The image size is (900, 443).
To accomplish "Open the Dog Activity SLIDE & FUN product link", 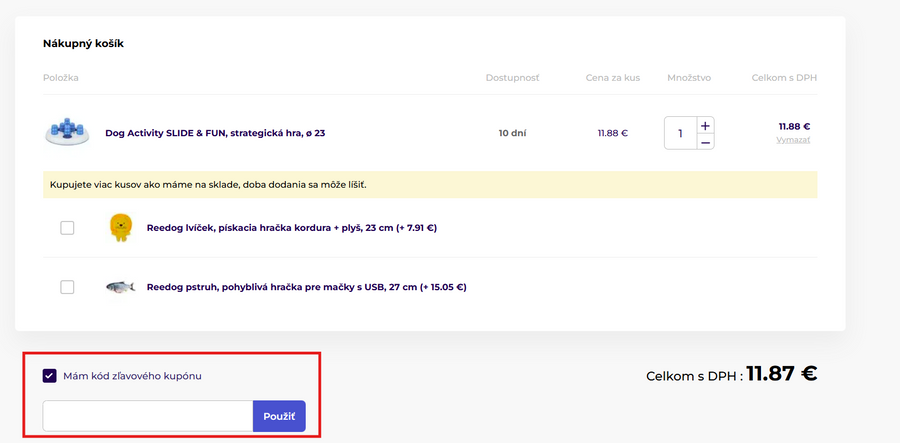I will [215, 133].
